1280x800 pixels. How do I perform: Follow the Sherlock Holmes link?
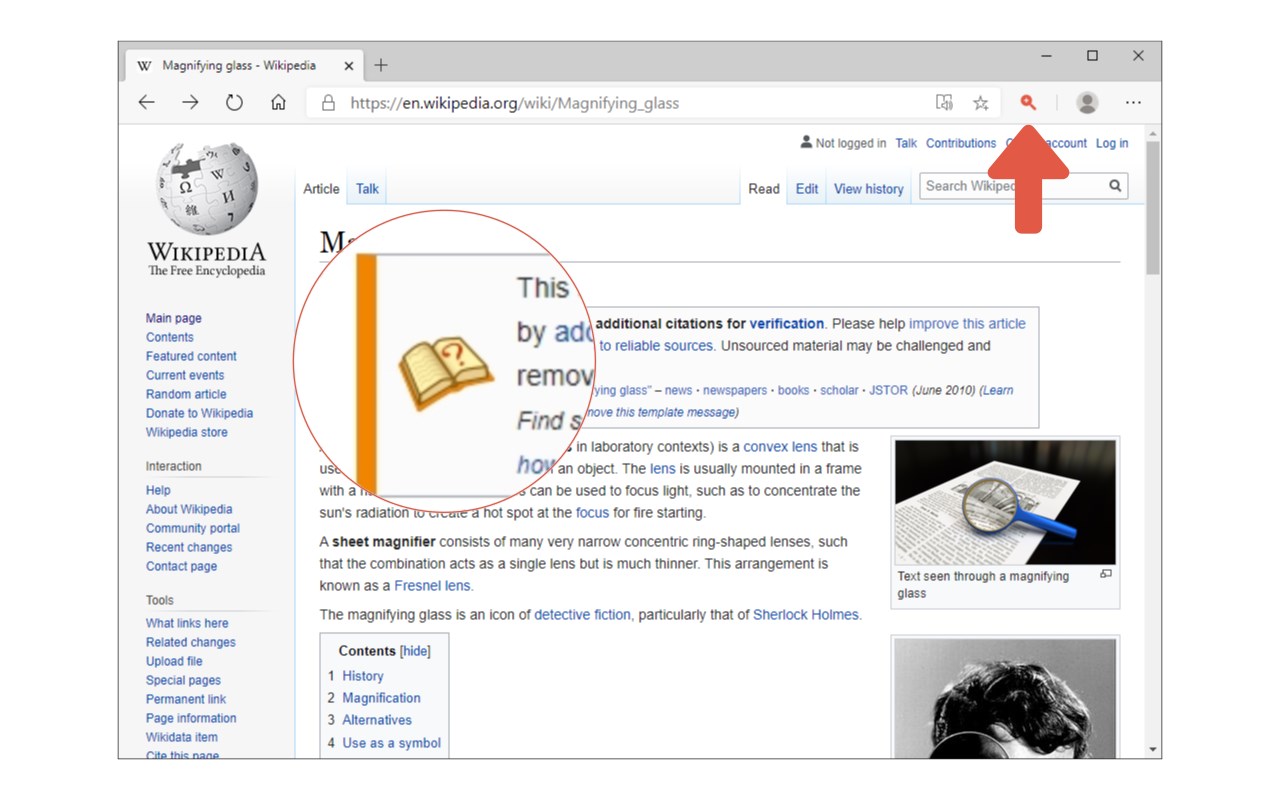(806, 615)
